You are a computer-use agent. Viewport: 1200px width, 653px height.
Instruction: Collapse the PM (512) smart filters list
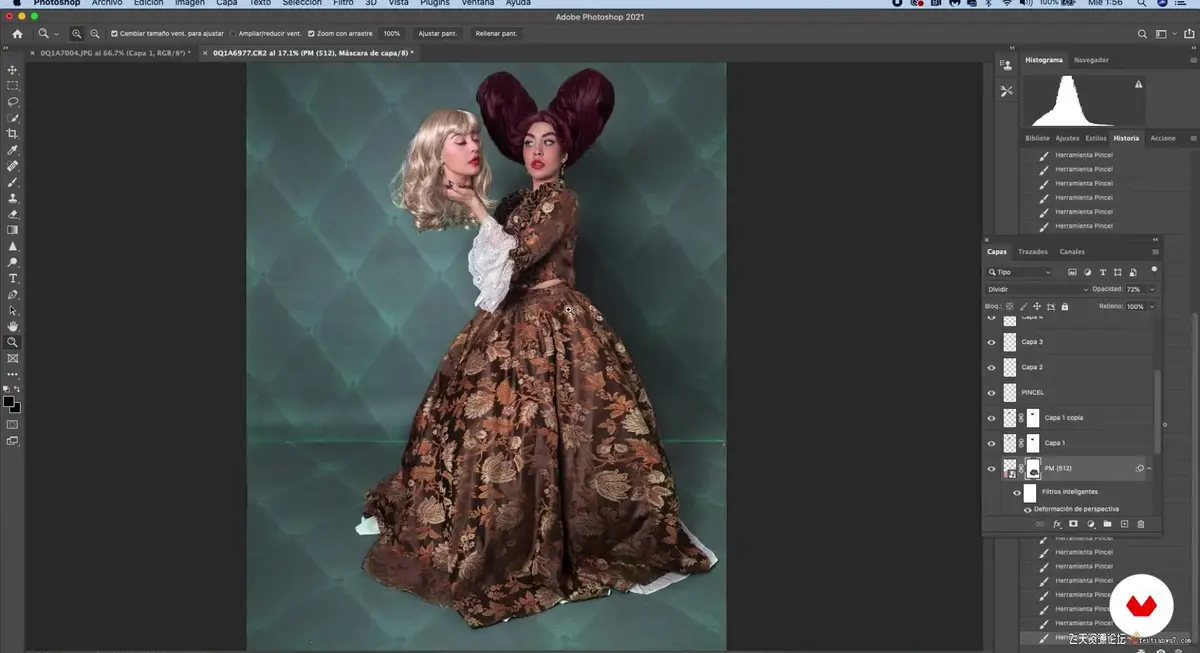pos(1149,468)
